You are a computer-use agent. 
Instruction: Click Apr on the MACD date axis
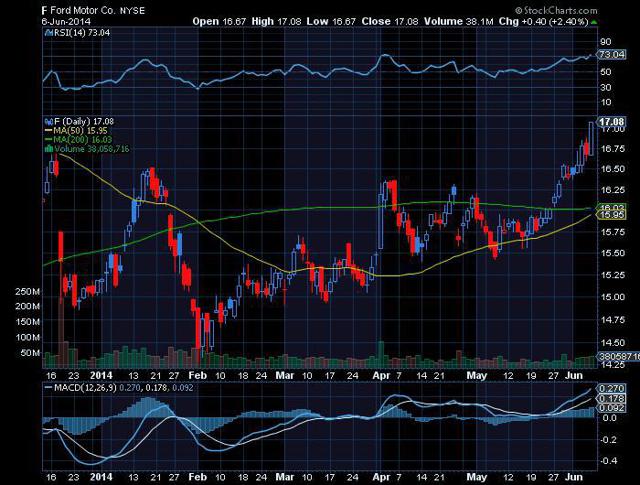coord(381,477)
